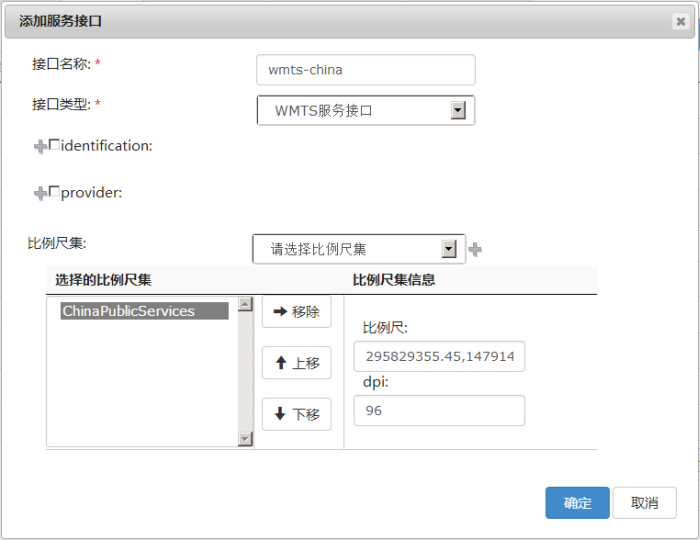Screen dimensions: 700x540
Task: Click the 接口名称 field containing wmts-china
Action: (x=365, y=70)
